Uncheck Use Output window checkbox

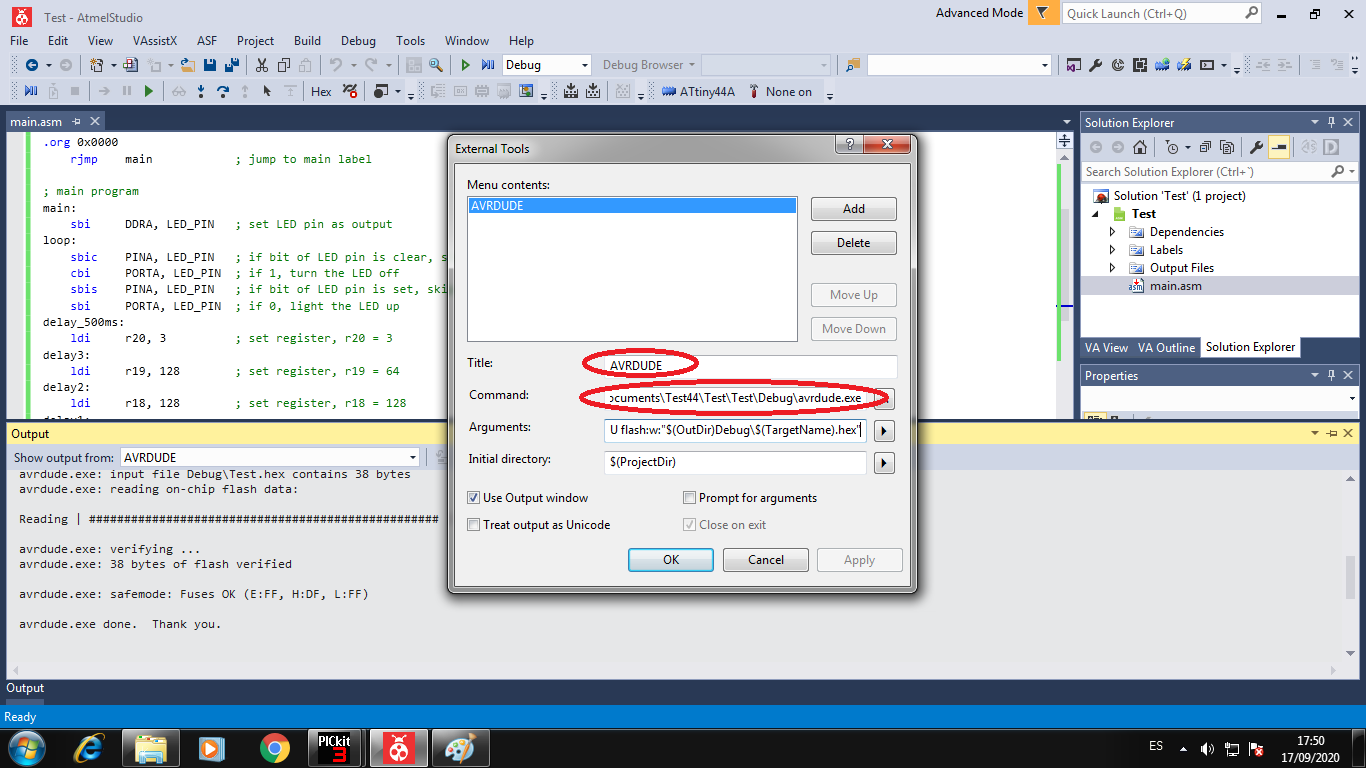tap(474, 498)
